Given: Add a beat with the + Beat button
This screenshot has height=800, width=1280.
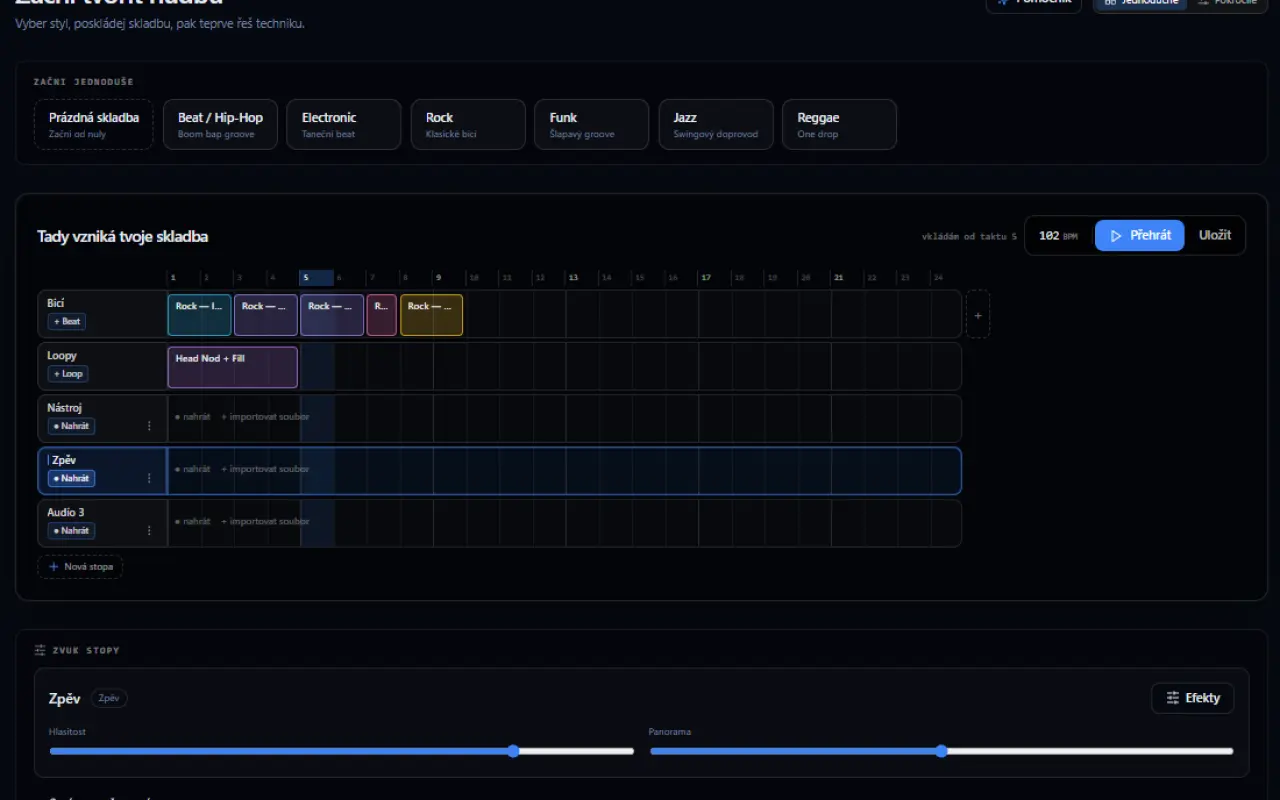Looking at the screenshot, I should point(67,322).
